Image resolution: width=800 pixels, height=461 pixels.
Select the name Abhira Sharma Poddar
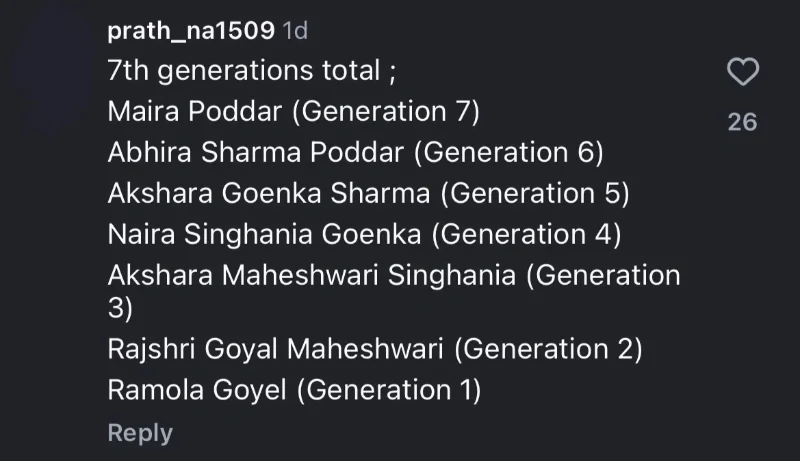tap(256, 152)
